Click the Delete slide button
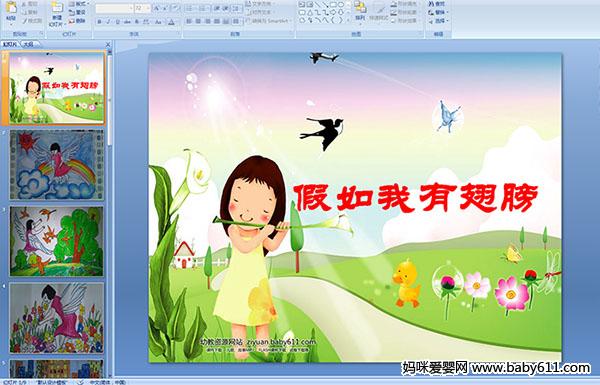Viewport: 600px width, 385px height. (77, 21)
